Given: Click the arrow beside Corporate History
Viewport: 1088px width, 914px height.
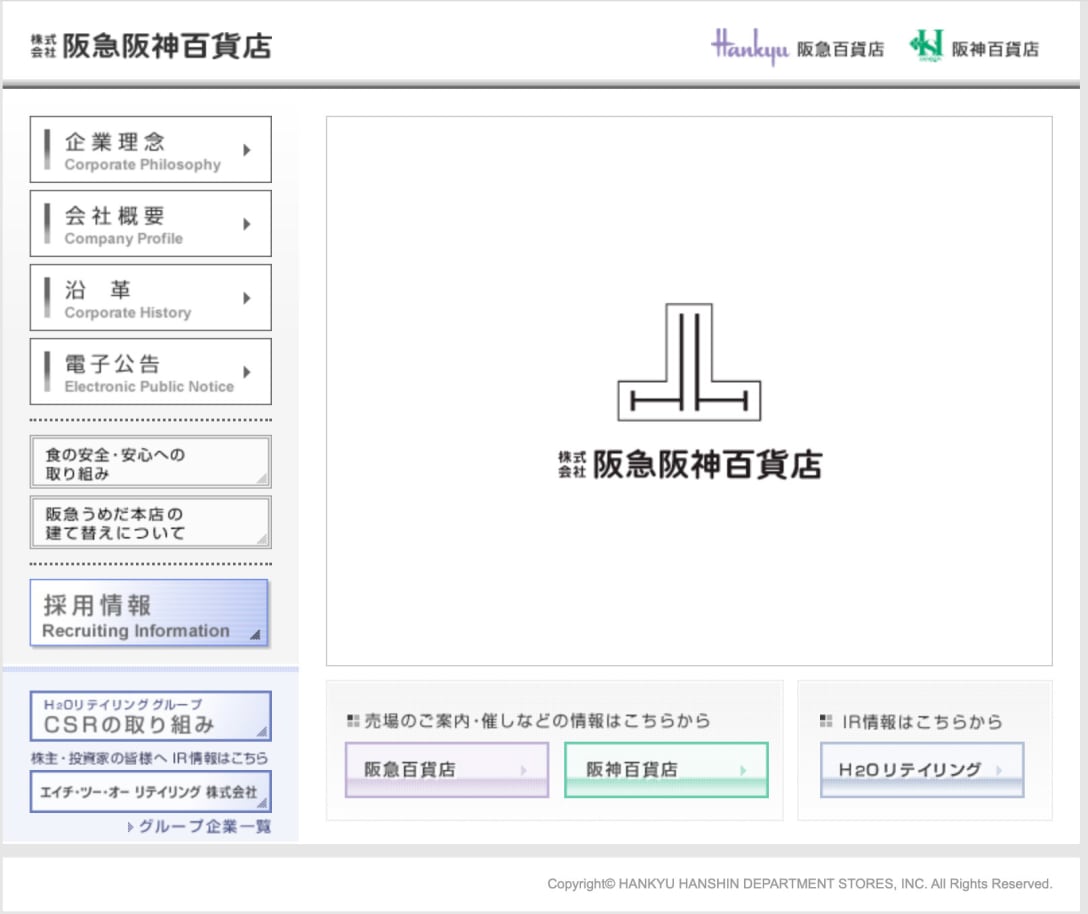Looking at the screenshot, I should (x=246, y=298).
